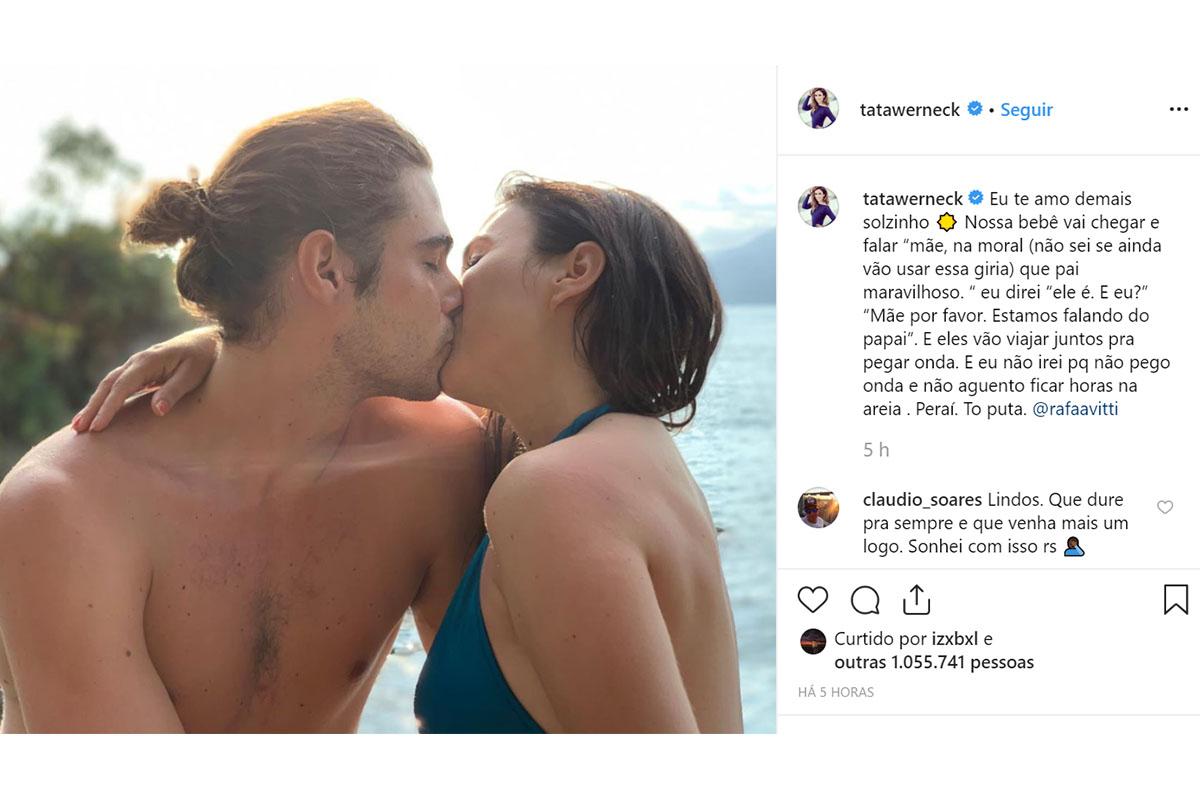The height and width of the screenshot is (800, 1200).
Task: Click the main kissing couple photo
Action: point(388,400)
